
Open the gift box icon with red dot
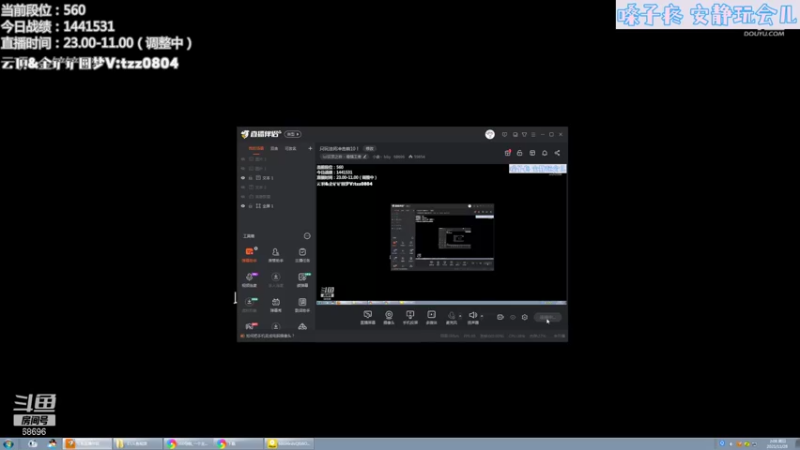508,153
